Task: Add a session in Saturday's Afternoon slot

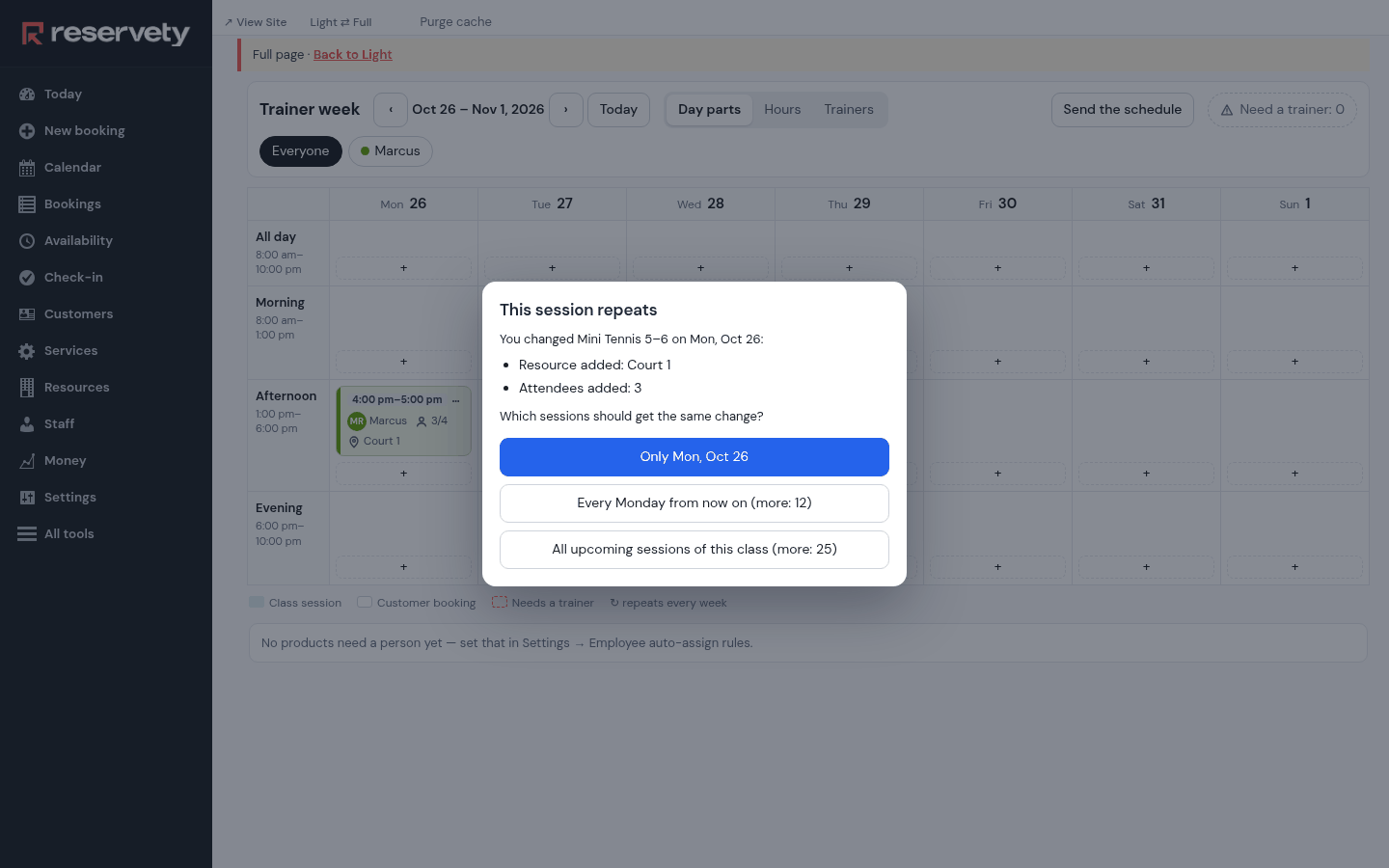Action: click(1146, 474)
